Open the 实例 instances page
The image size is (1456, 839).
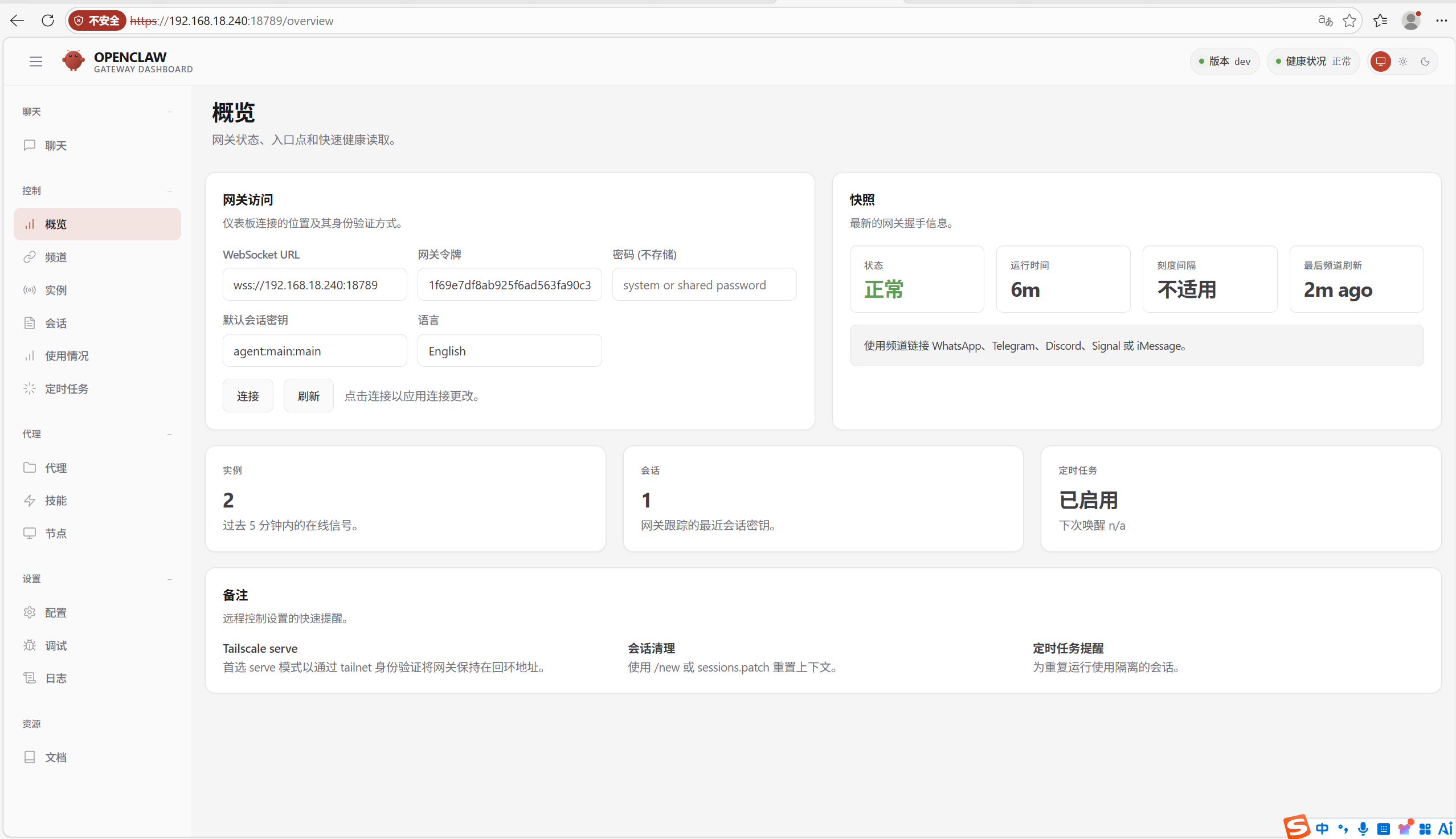pos(56,290)
